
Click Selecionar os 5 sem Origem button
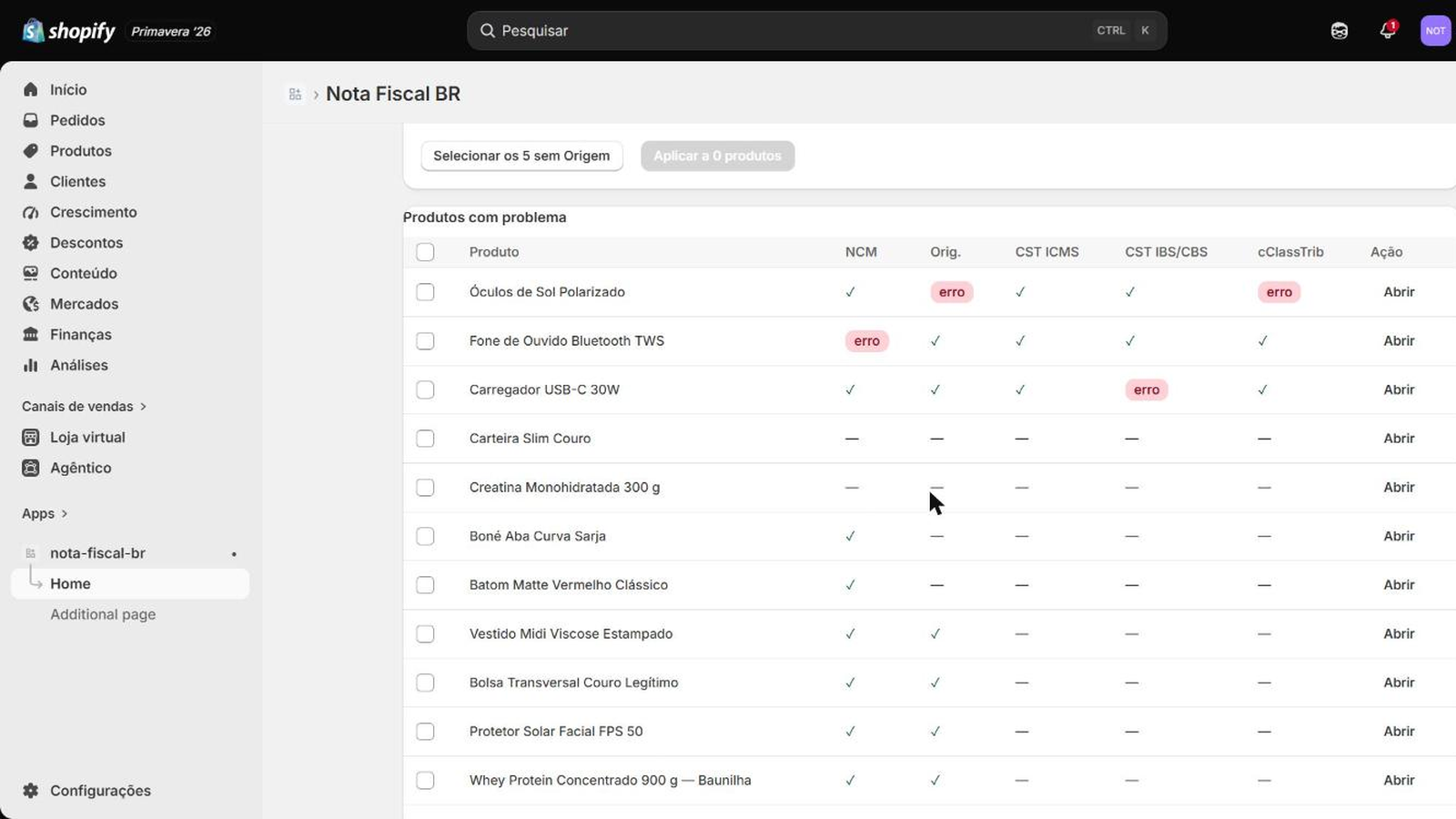[x=521, y=156]
